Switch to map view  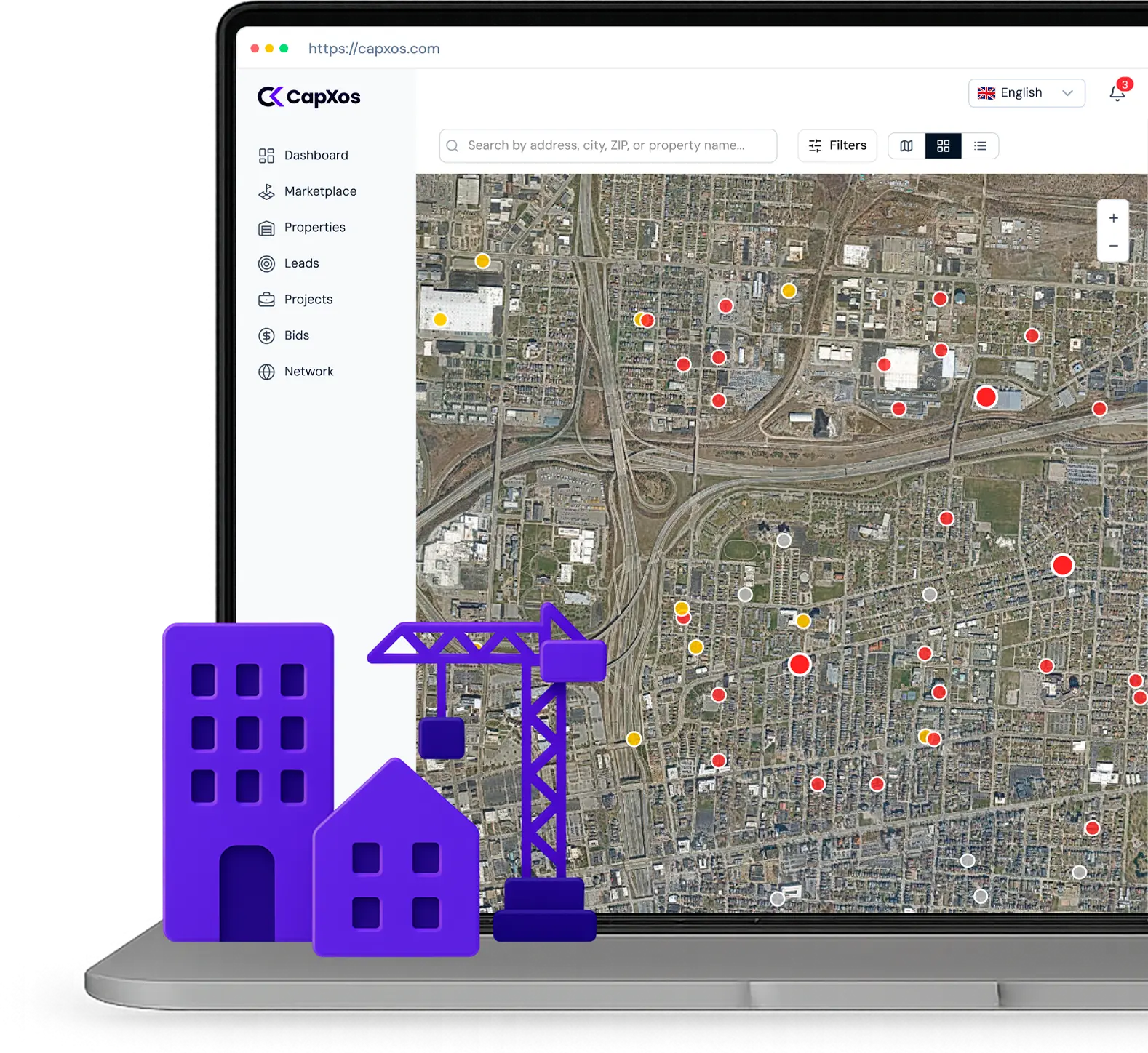(x=906, y=146)
